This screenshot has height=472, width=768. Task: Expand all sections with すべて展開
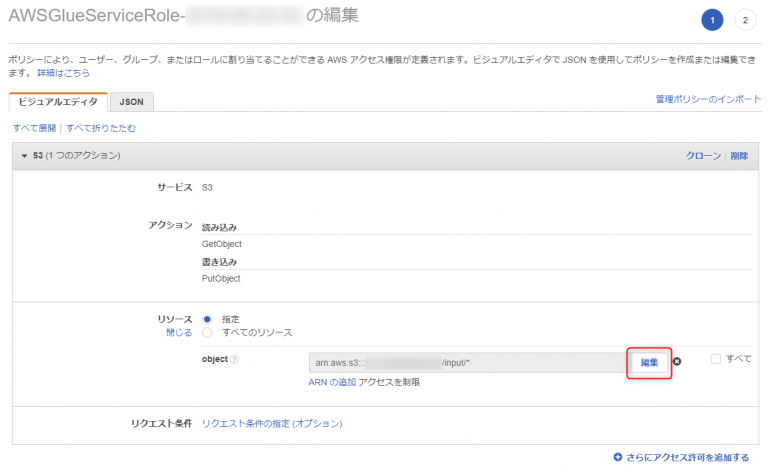(x=34, y=128)
